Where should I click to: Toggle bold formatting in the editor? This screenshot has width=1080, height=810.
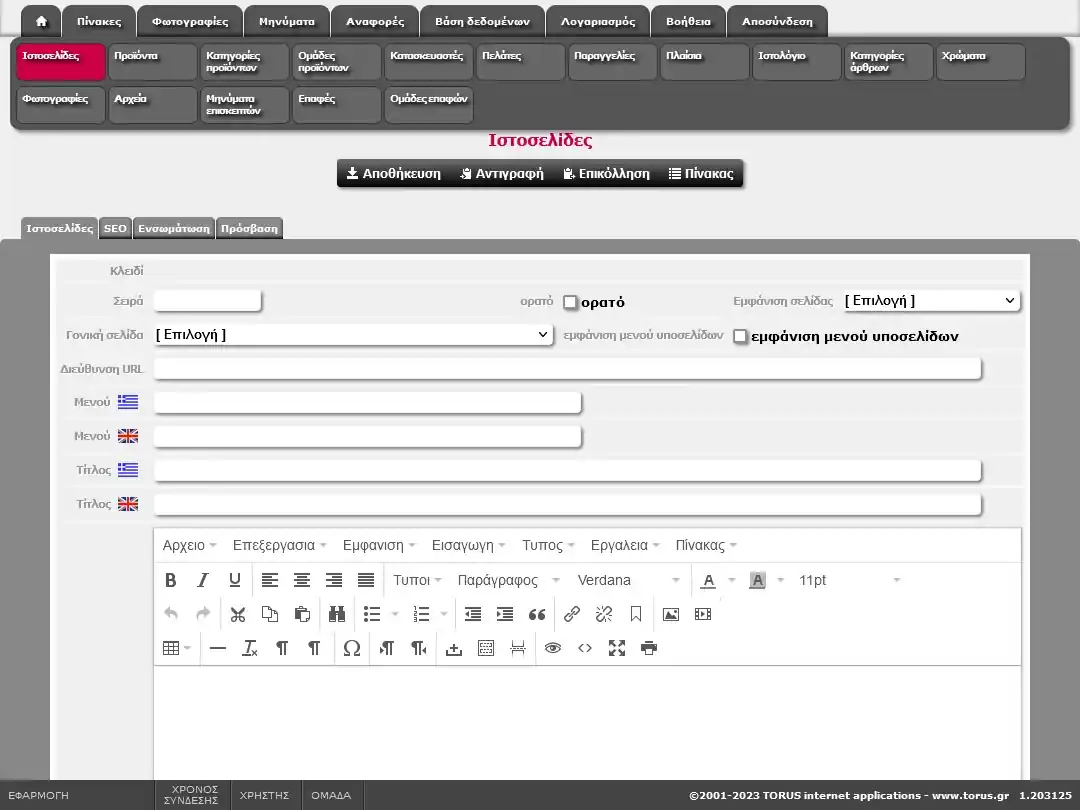171,580
